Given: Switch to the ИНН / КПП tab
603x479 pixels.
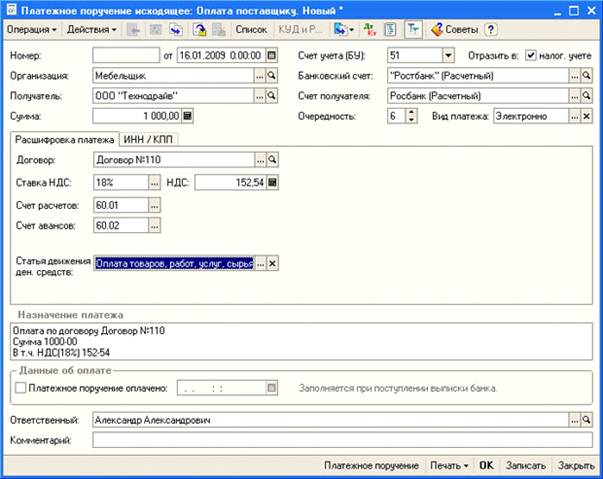Looking at the screenshot, I should pos(148,140).
